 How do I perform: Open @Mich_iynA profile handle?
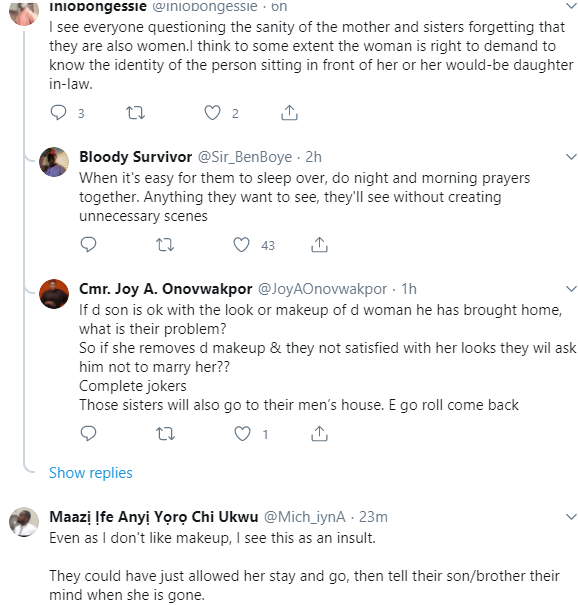(x=304, y=517)
